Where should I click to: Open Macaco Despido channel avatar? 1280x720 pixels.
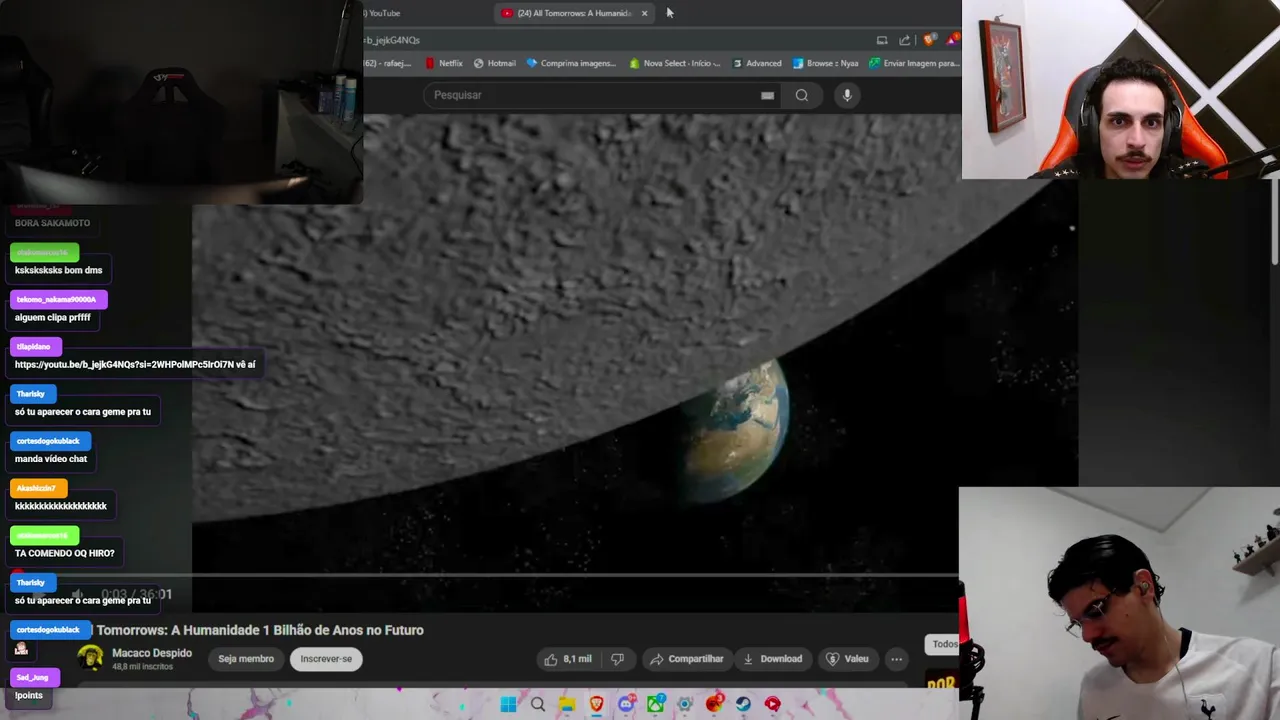click(x=91, y=658)
